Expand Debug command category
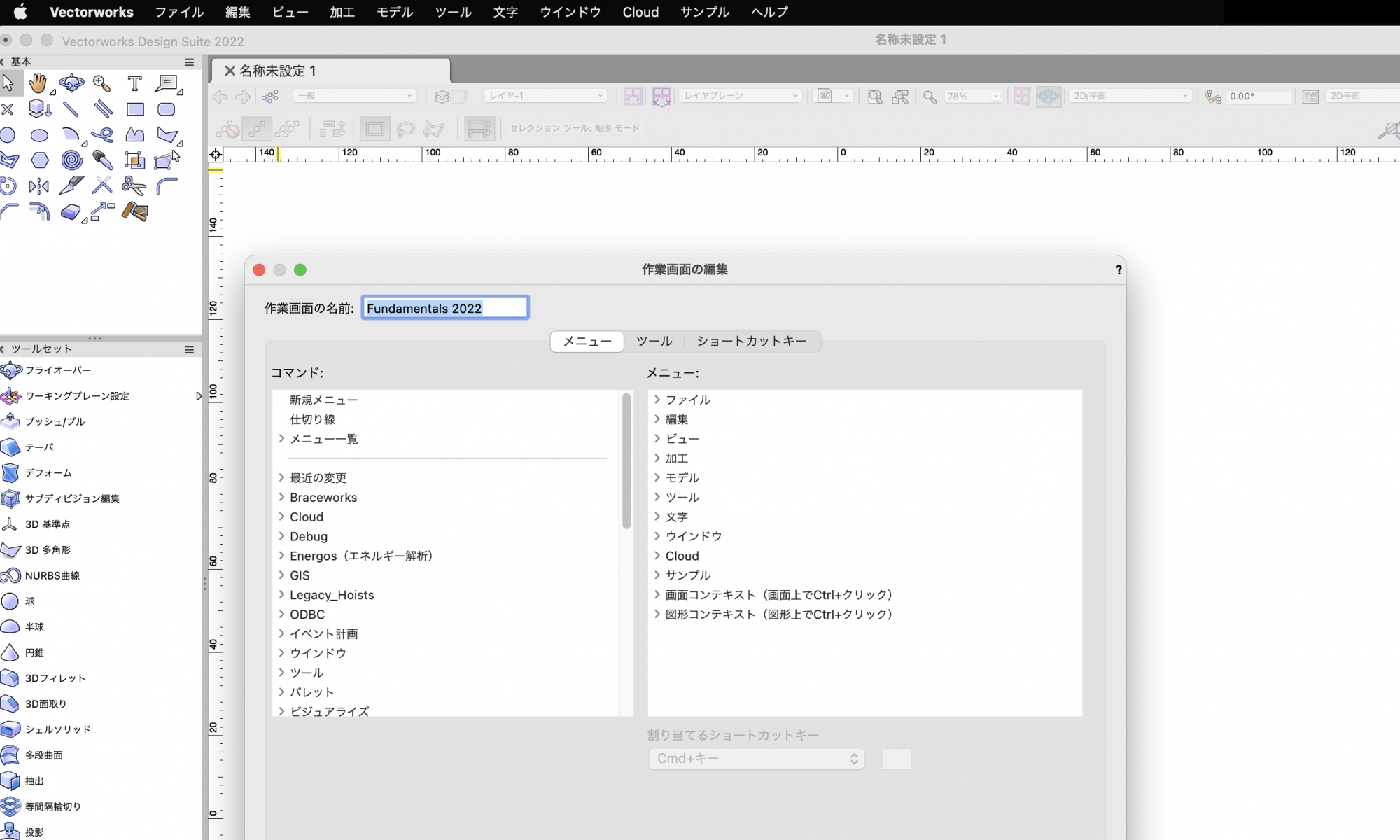 click(x=281, y=536)
